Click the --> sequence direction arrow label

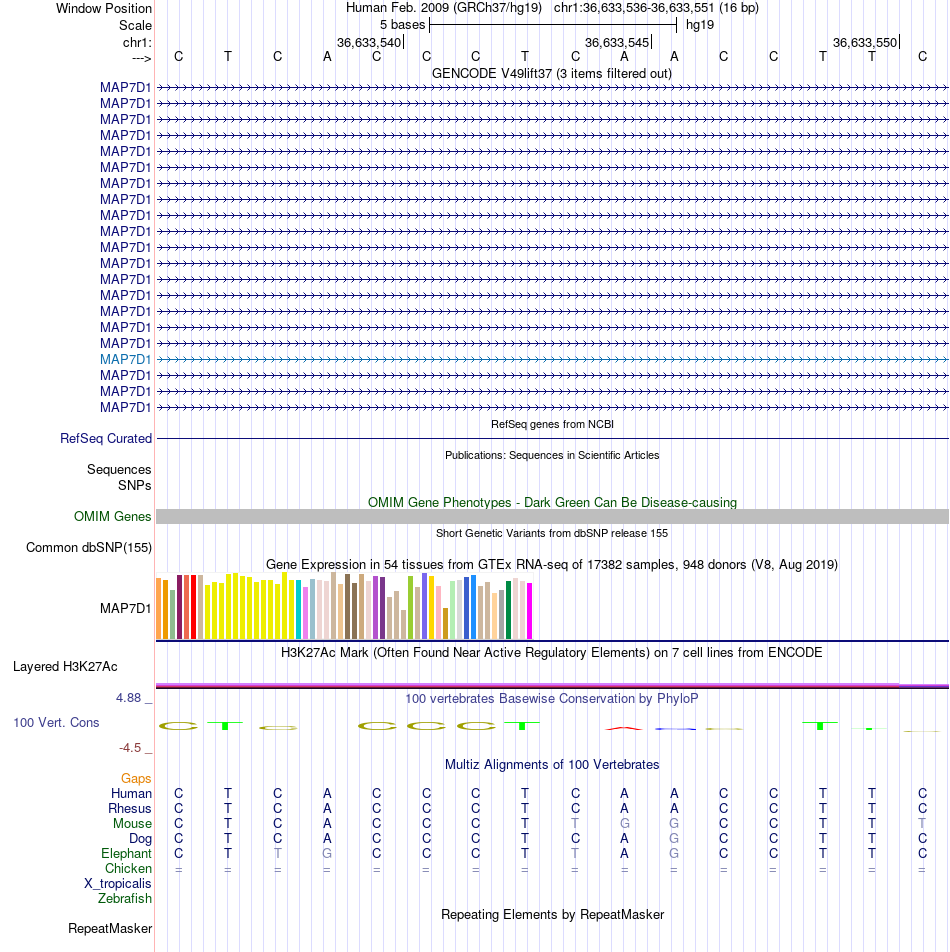click(141, 58)
